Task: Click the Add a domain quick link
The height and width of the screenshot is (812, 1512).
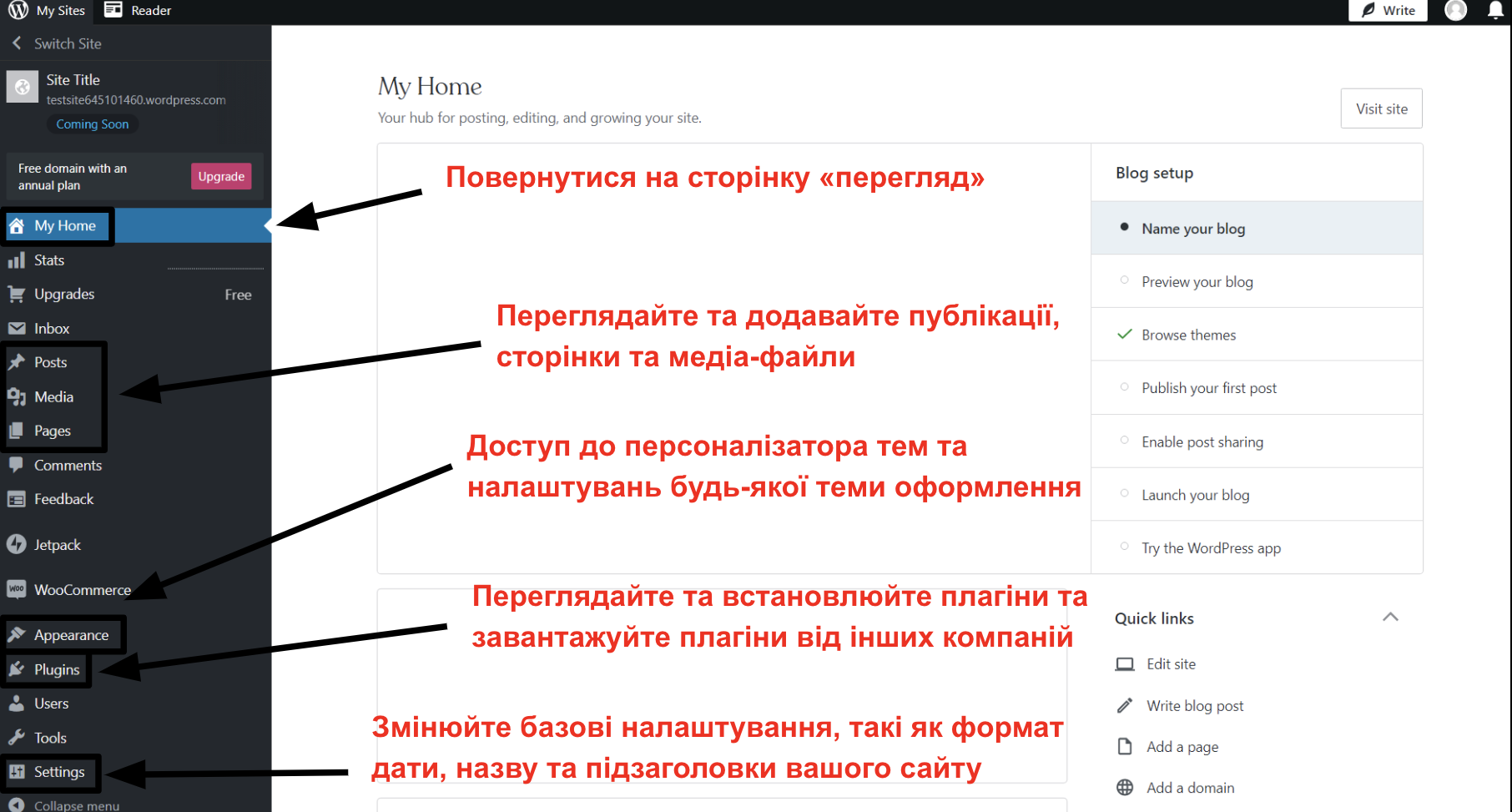Action: (1190, 788)
